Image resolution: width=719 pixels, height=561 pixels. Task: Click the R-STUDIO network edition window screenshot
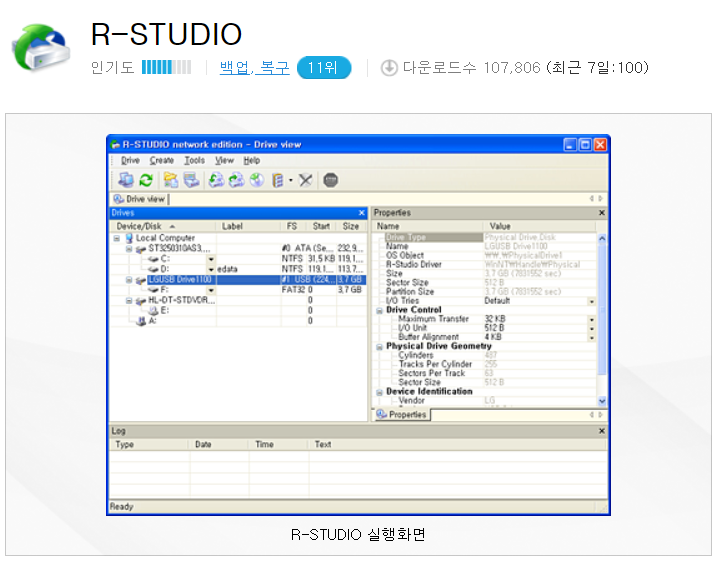point(359,325)
